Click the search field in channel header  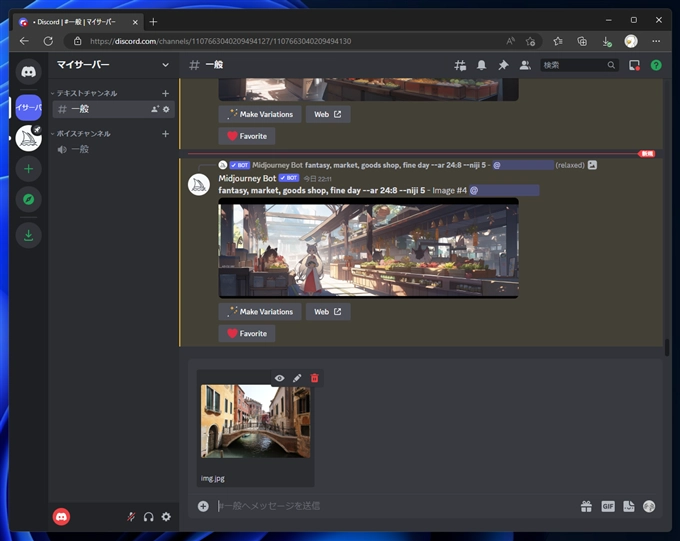[579, 65]
